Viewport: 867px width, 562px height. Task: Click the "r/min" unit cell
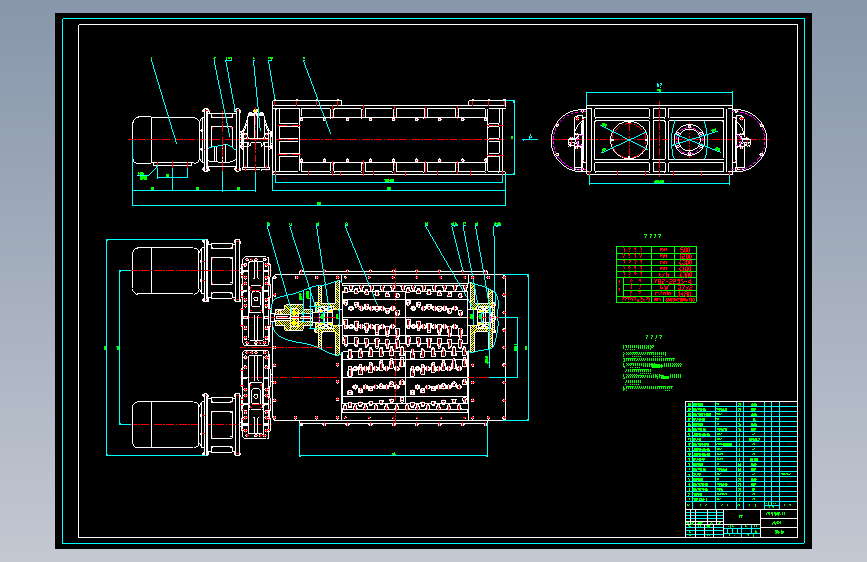click(664, 294)
